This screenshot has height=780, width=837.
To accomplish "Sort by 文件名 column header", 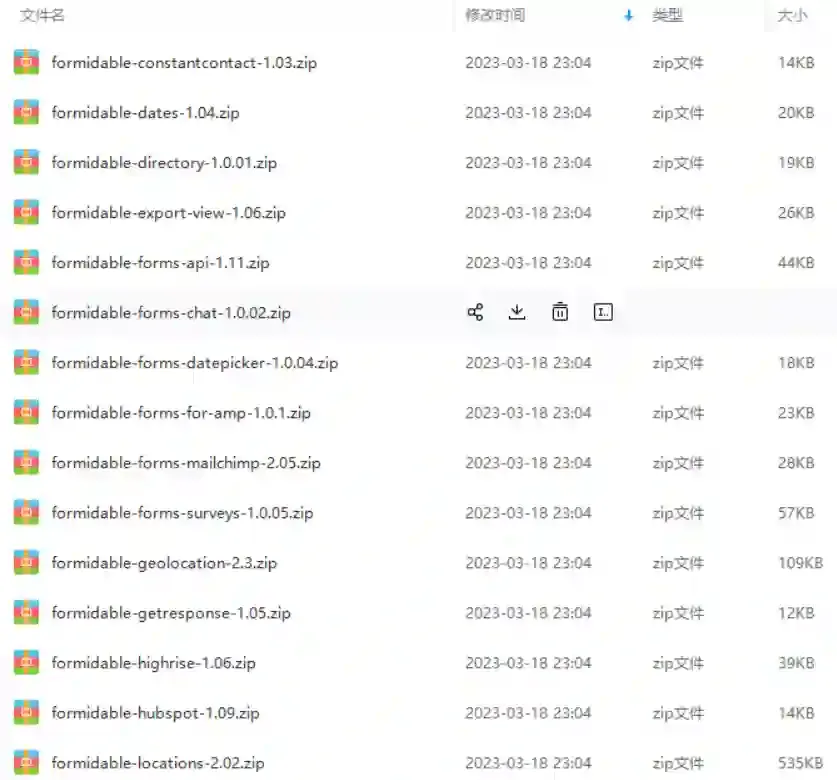I will click(42, 15).
